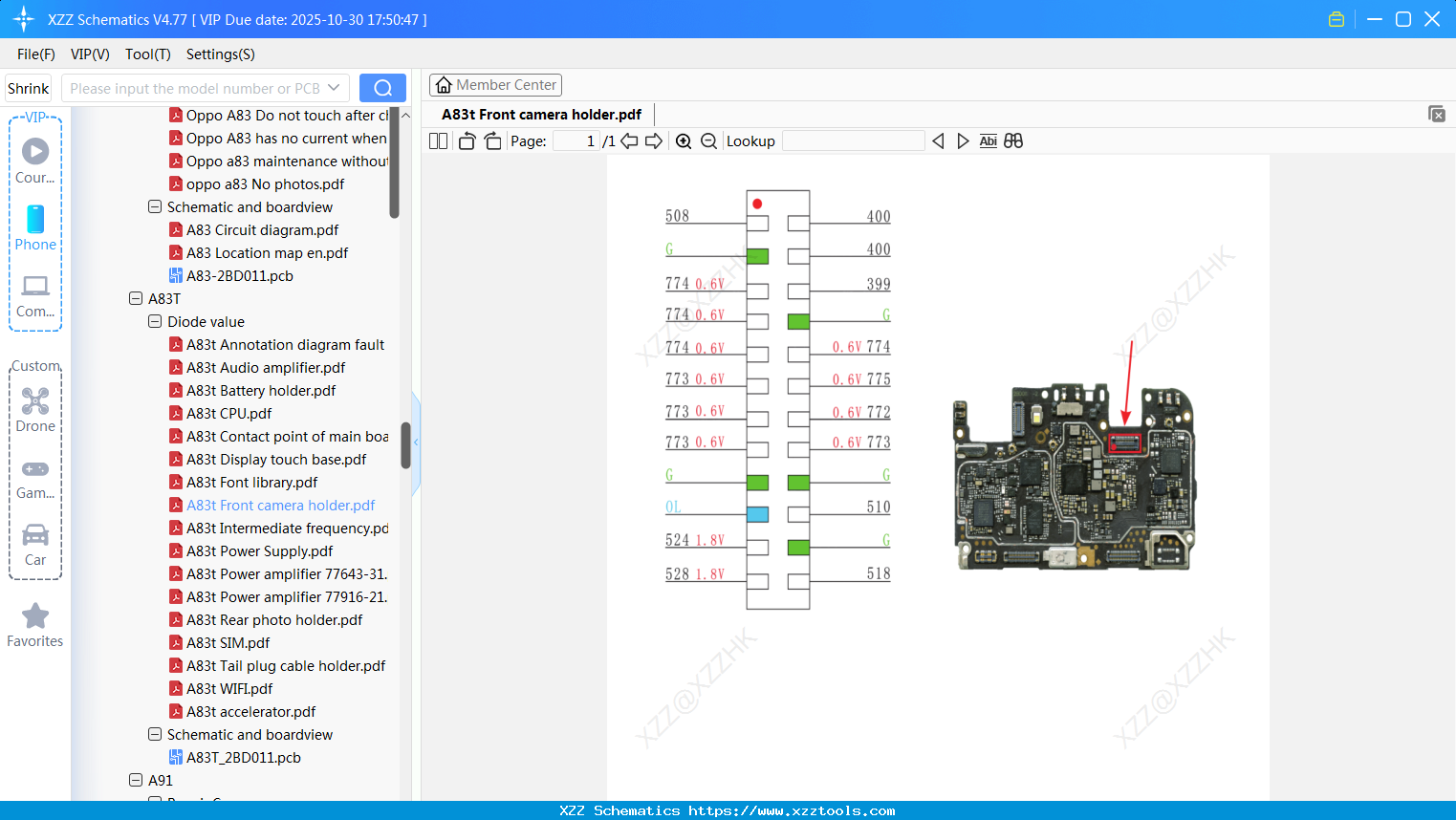The image size is (1456, 820).
Task: Toggle the two-page view layout
Action: [x=438, y=141]
